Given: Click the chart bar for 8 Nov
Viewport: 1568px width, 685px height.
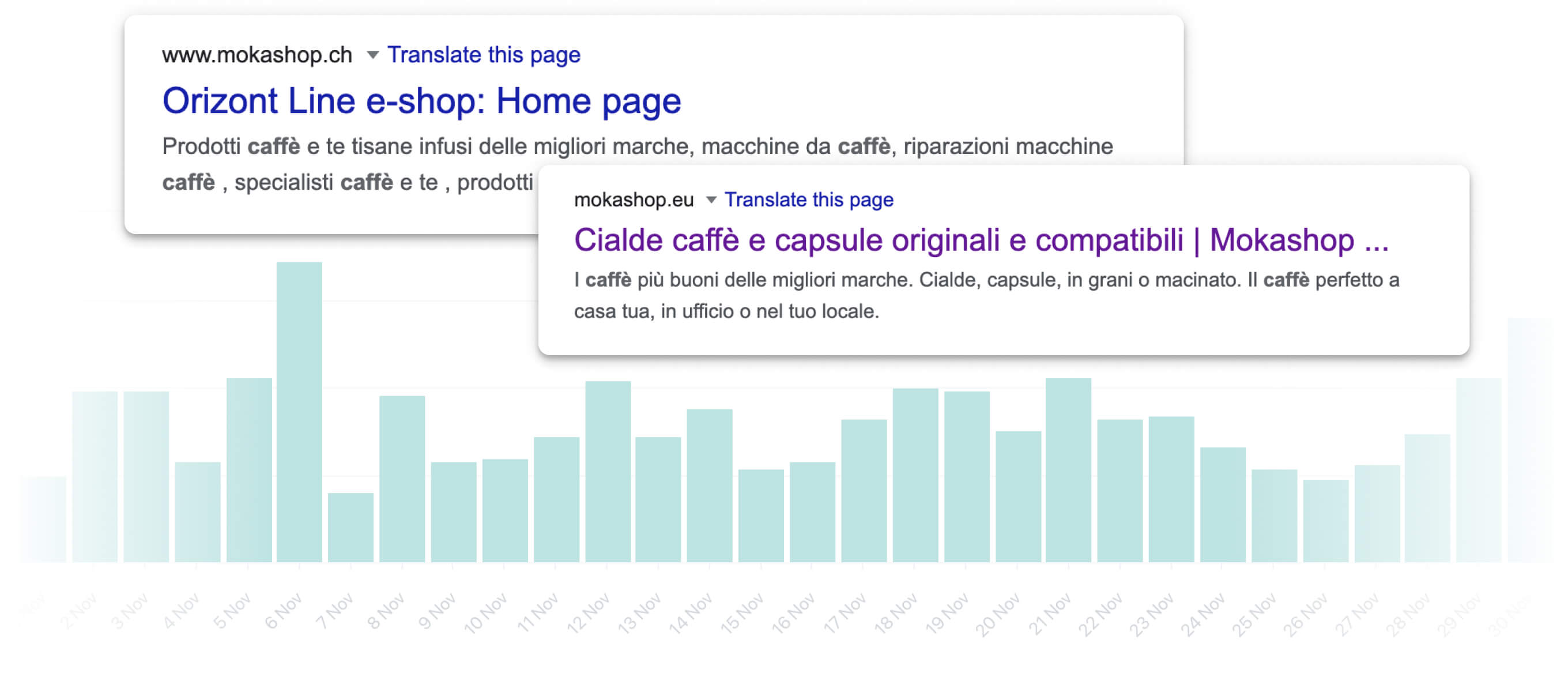Looking at the screenshot, I should [x=402, y=479].
